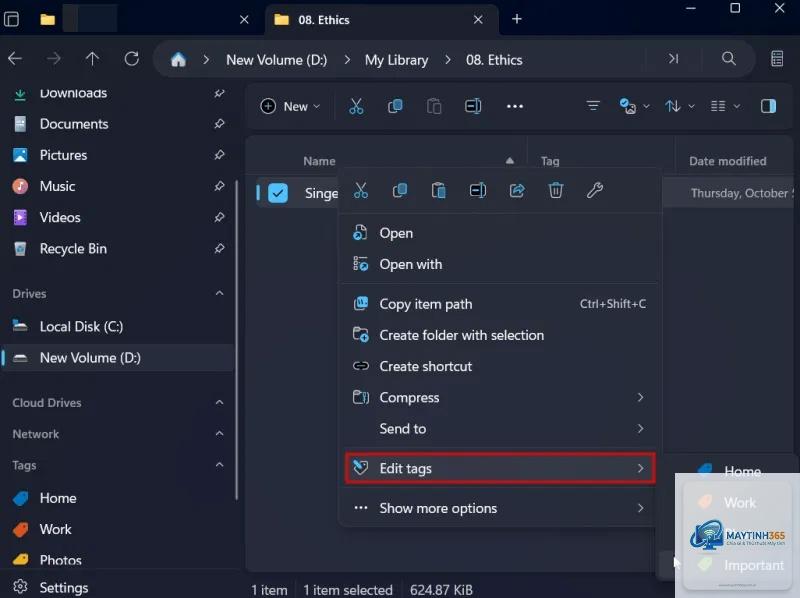Choose Create shortcut
This screenshot has width=800, height=598.
click(x=499, y=366)
